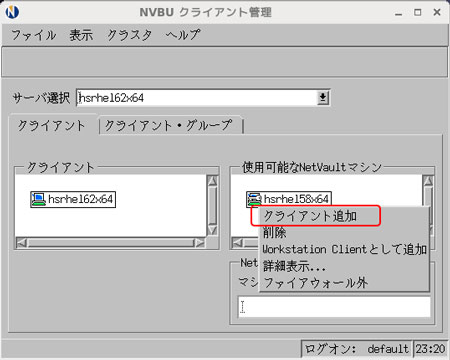Click the up arrow of クライアント list scrollbar
Screen dimensions: 450x360
[x=212, y=181]
